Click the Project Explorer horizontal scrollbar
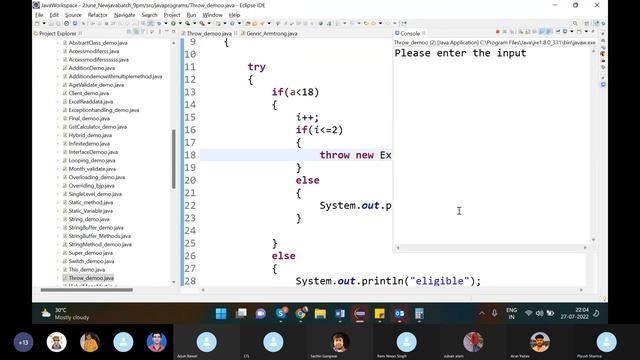Viewport: 640px width, 360px height. [87, 290]
